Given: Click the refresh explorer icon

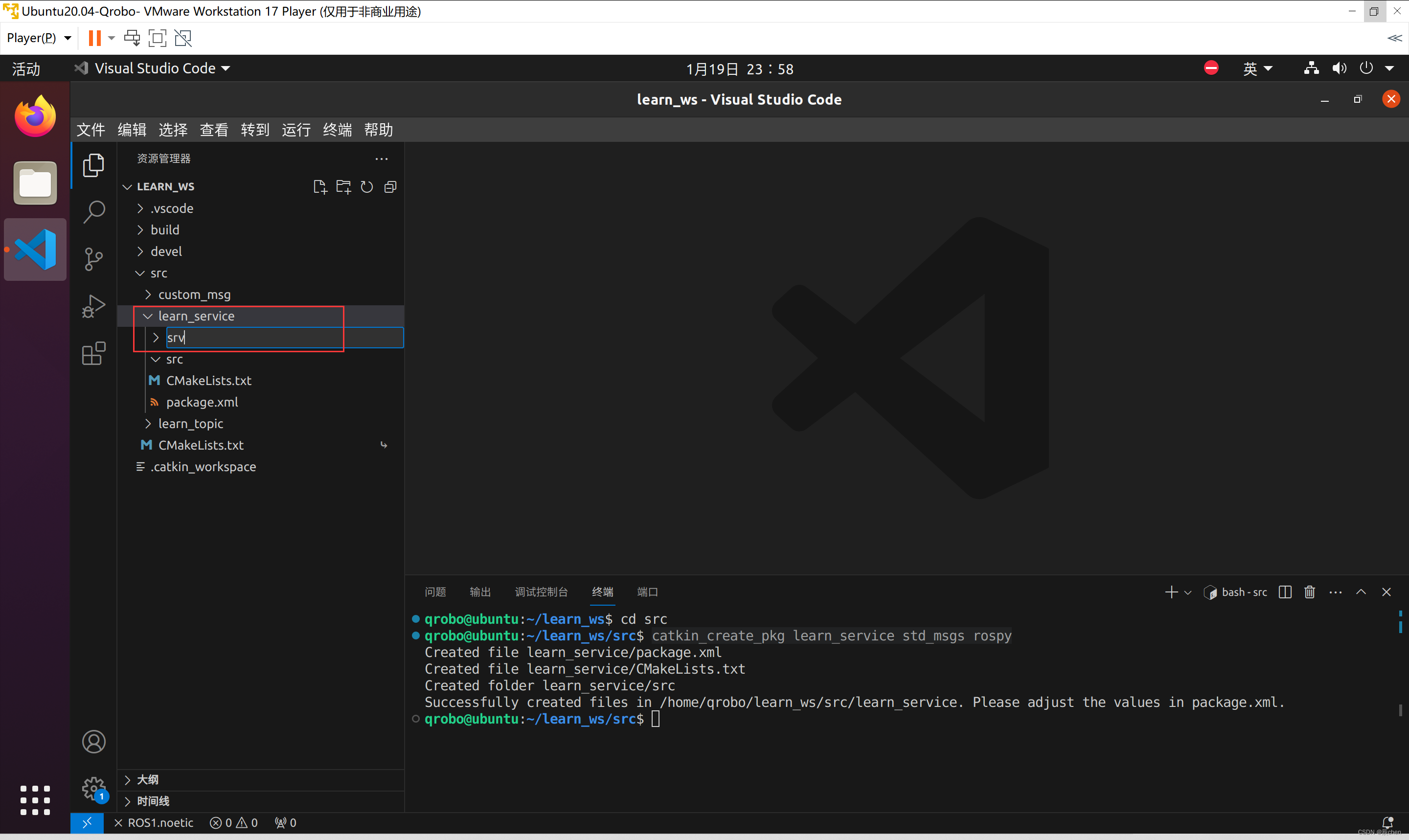Looking at the screenshot, I should pyautogui.click(x=365, y=187).
